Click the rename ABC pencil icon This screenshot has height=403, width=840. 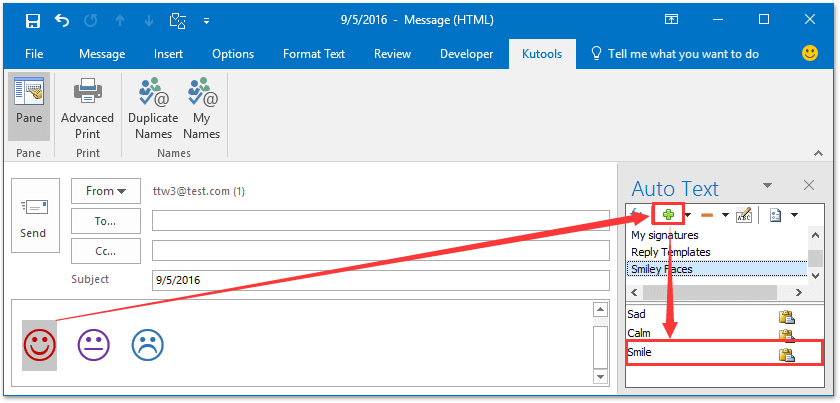coord(743,214)
